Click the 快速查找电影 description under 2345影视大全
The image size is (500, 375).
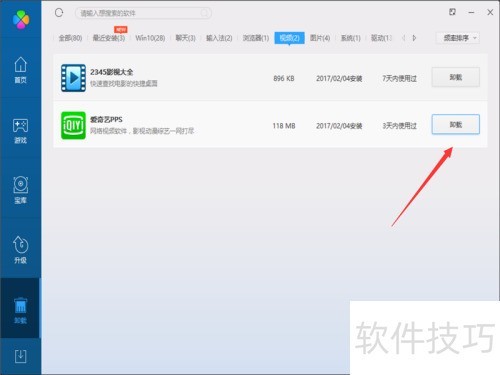124,84
